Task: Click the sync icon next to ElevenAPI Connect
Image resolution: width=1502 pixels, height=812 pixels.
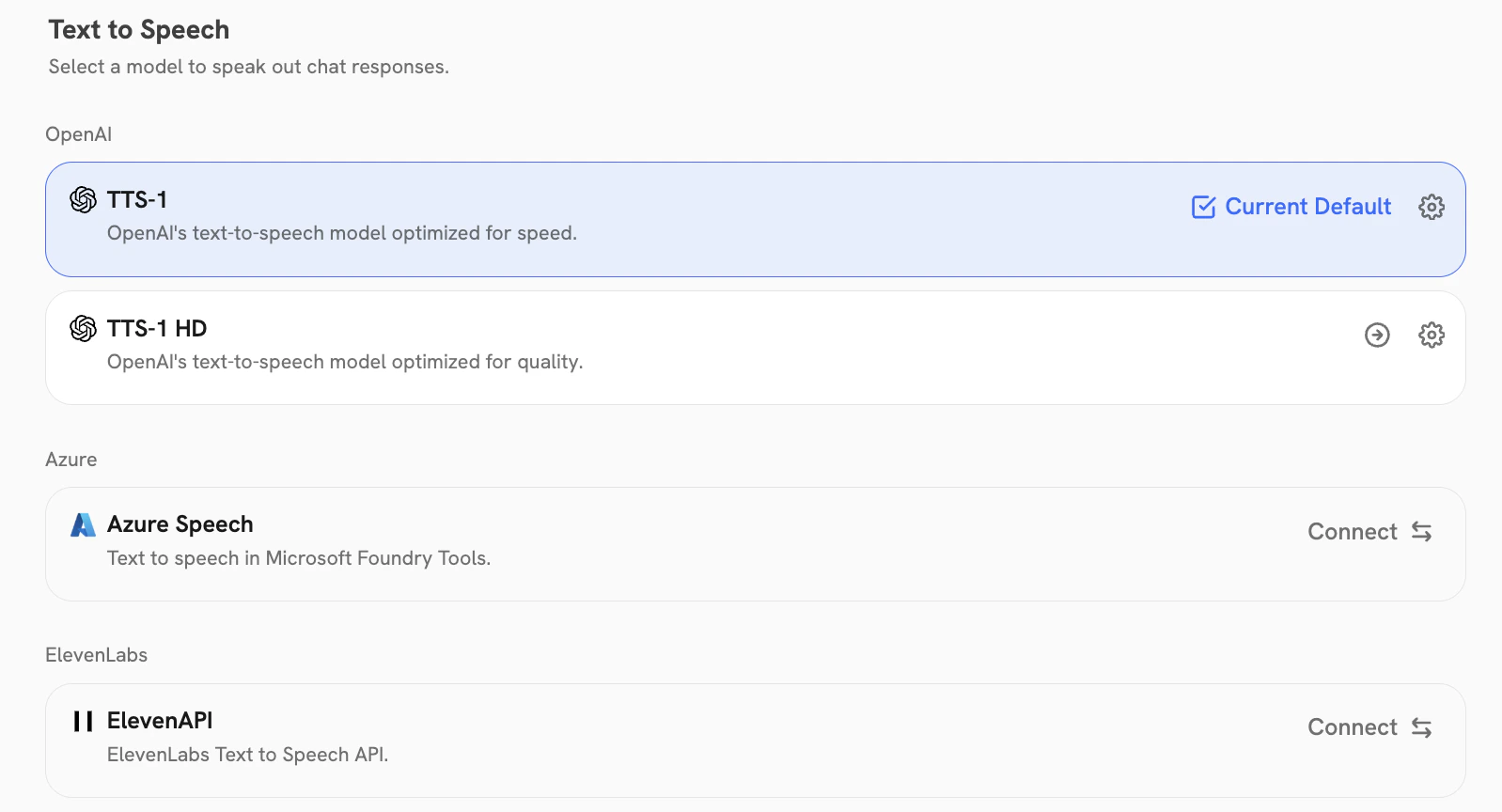Action: point(1421,727)
